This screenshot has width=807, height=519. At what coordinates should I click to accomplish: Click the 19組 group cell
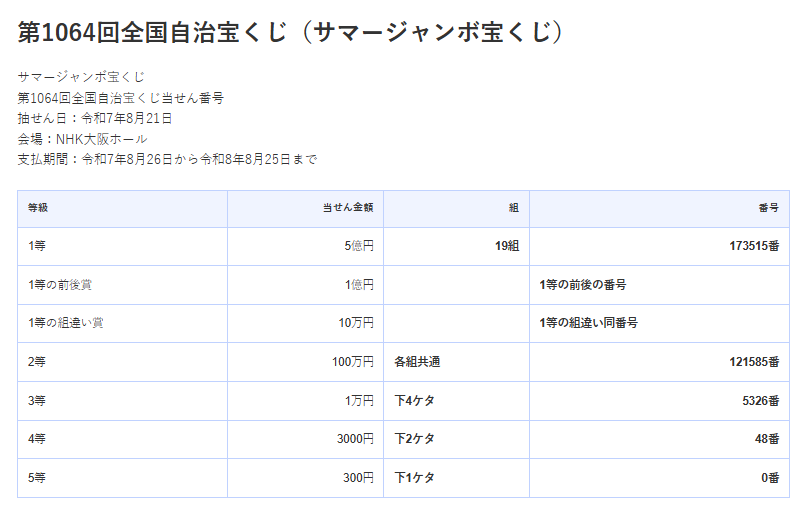507,246
